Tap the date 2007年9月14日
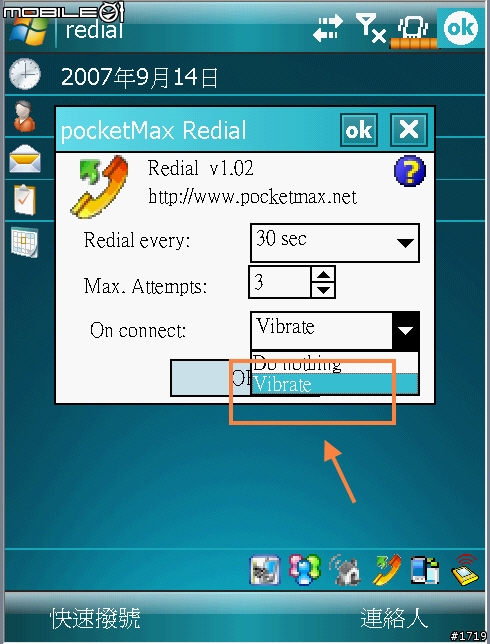Viewport: 490px width, 644px height. click(139, 77)
